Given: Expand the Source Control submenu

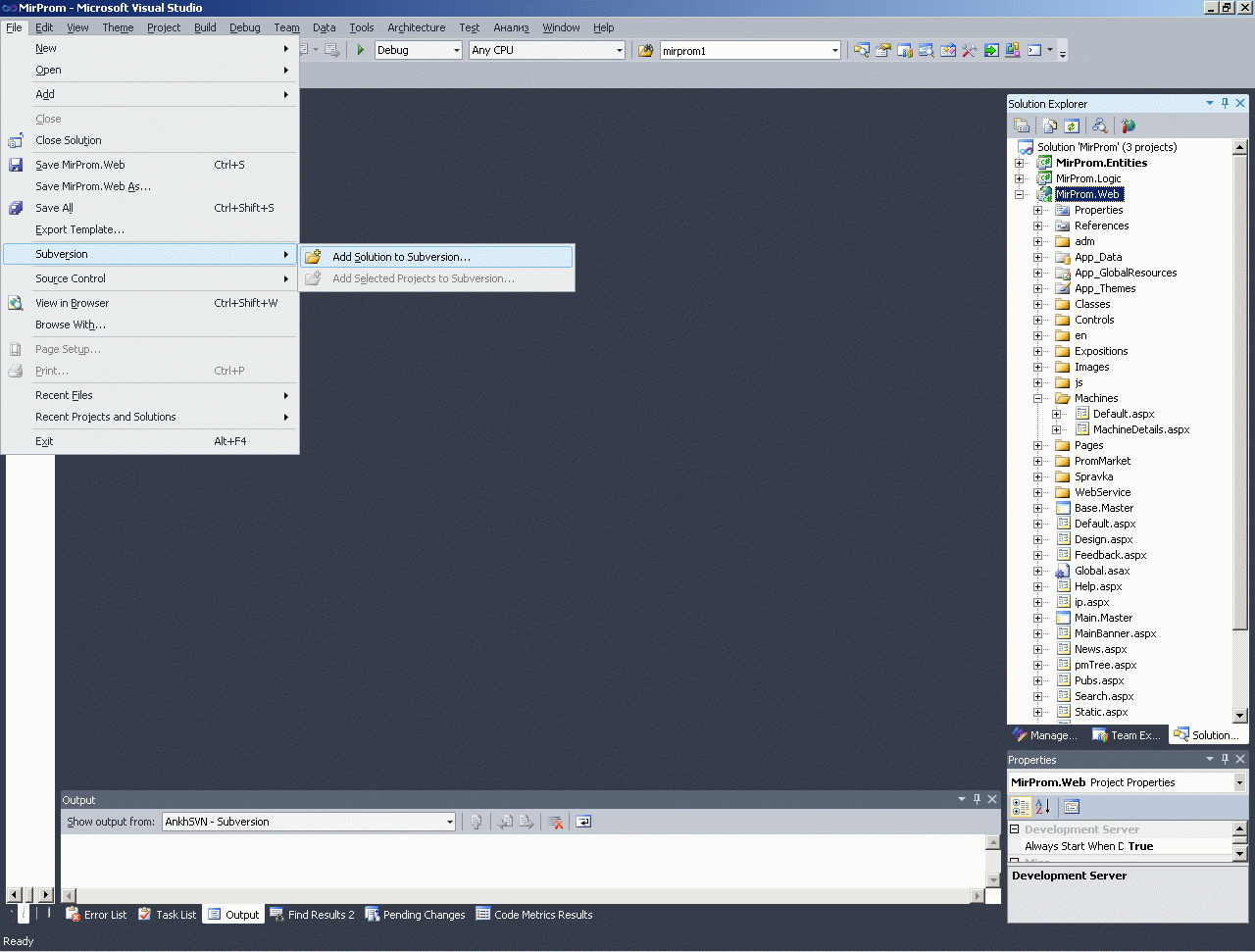Looking at the screenshot, I should [x=151, y=278].
